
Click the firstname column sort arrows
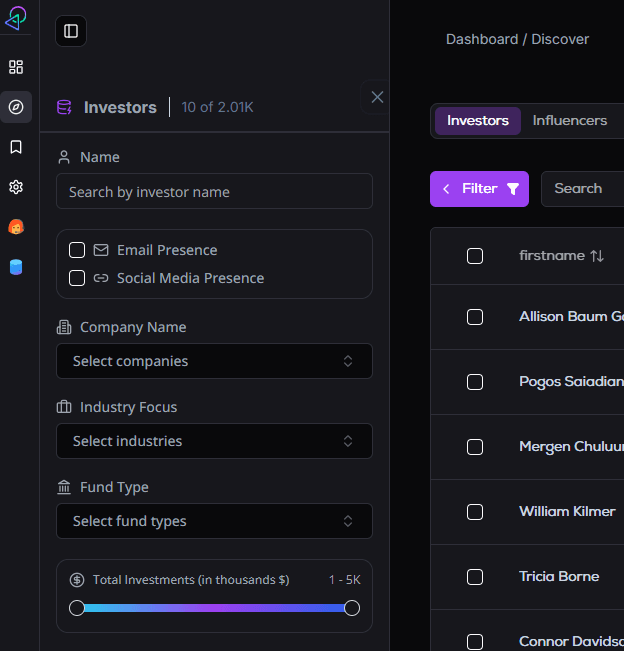pyautogui.click(x=597, y=256)
